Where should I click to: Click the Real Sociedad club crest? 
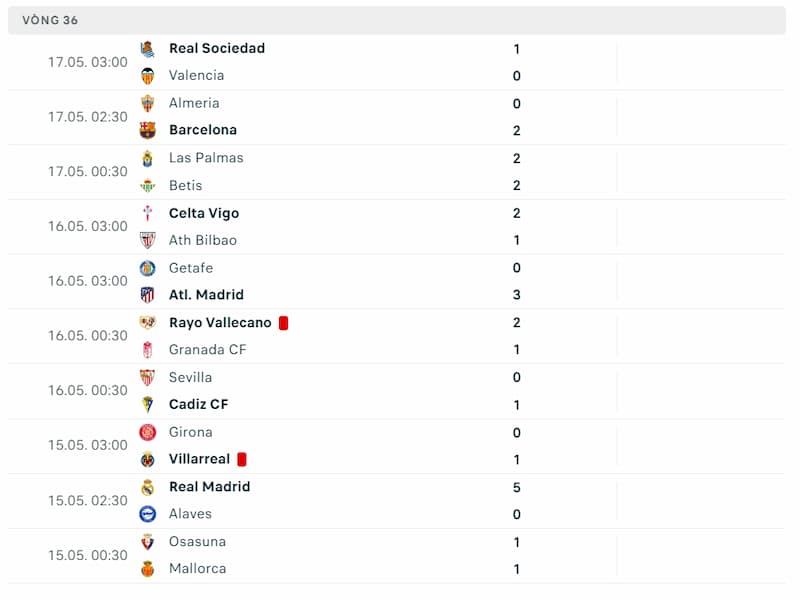[x=148, y=48]
